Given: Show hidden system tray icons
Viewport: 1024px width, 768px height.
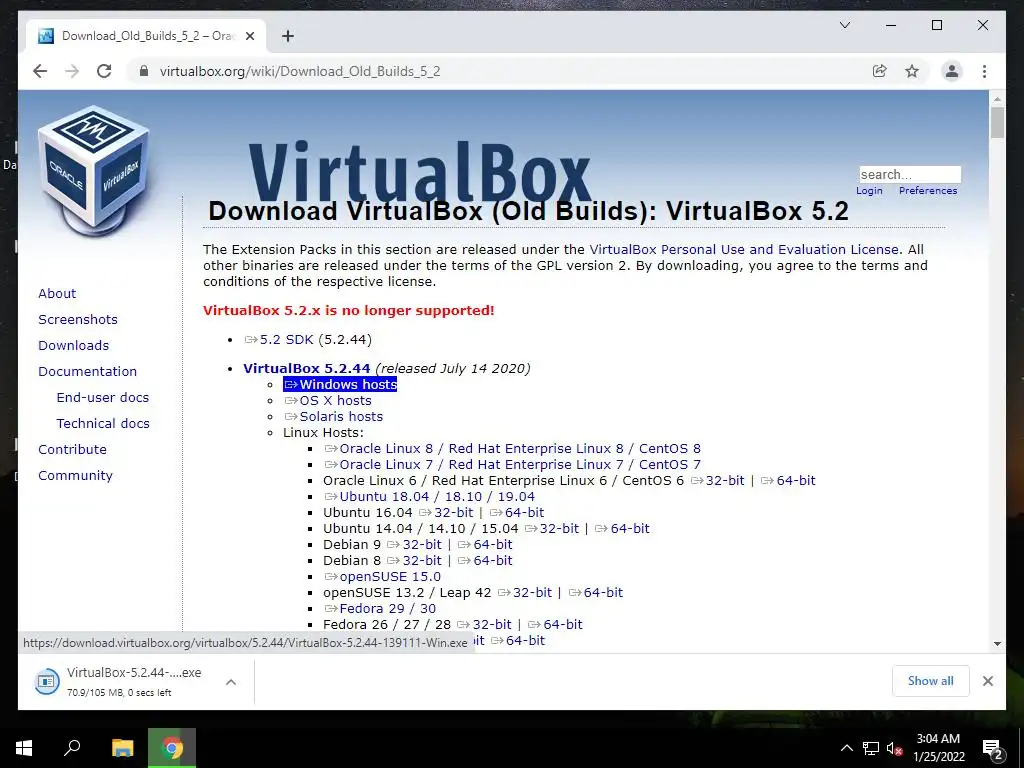Looking at the screenshot, I should (846, 748).
